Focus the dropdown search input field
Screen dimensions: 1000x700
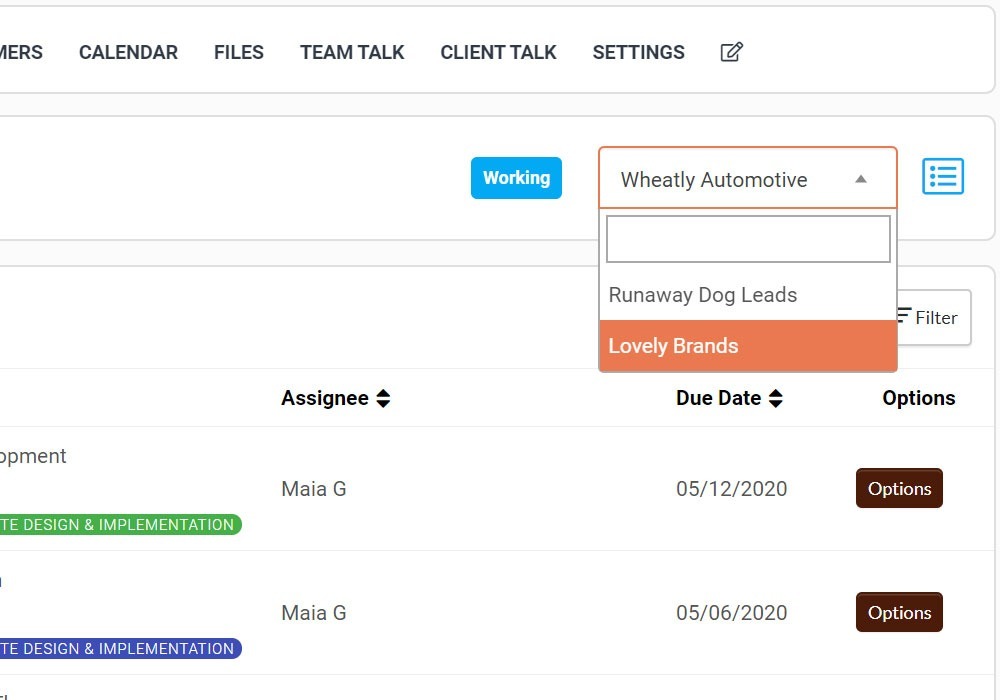point(747,239)
